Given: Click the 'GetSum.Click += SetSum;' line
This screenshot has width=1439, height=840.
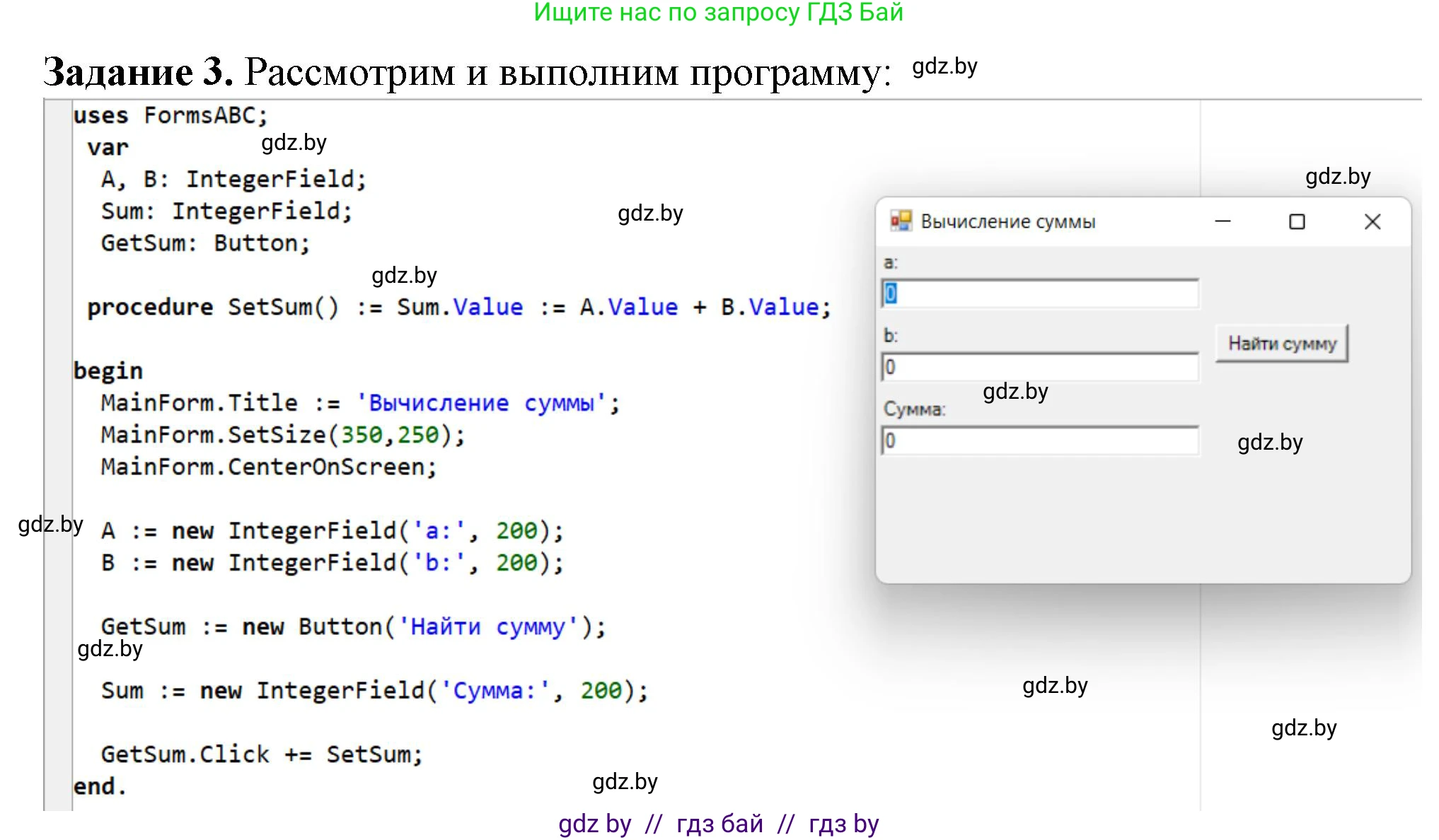Looking at the screenshot, I should pyautogui.click(x=261, y=754).
